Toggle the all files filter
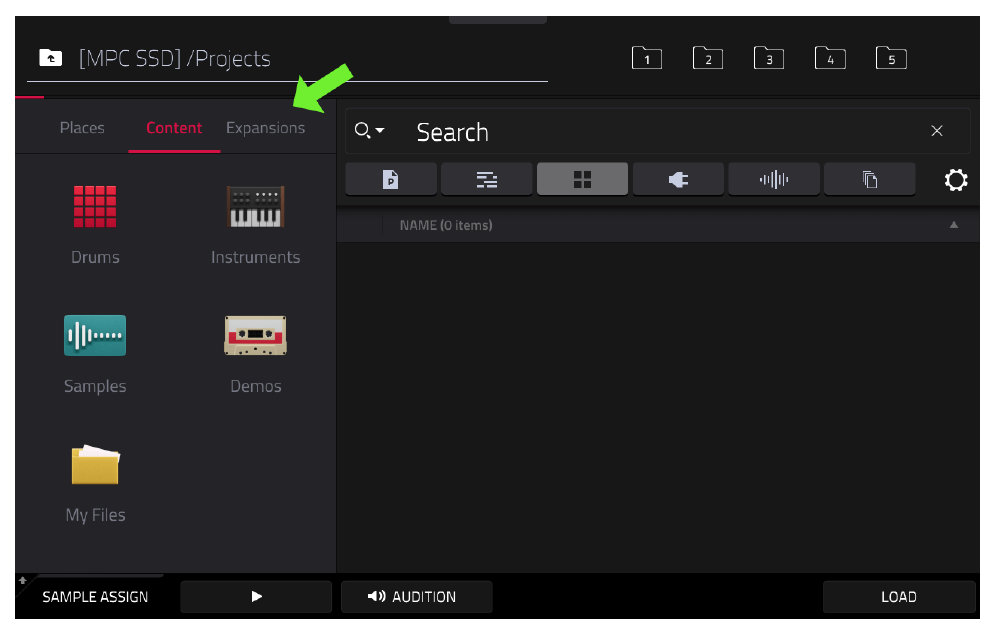 pyautogui.click(x=870, y=179)
